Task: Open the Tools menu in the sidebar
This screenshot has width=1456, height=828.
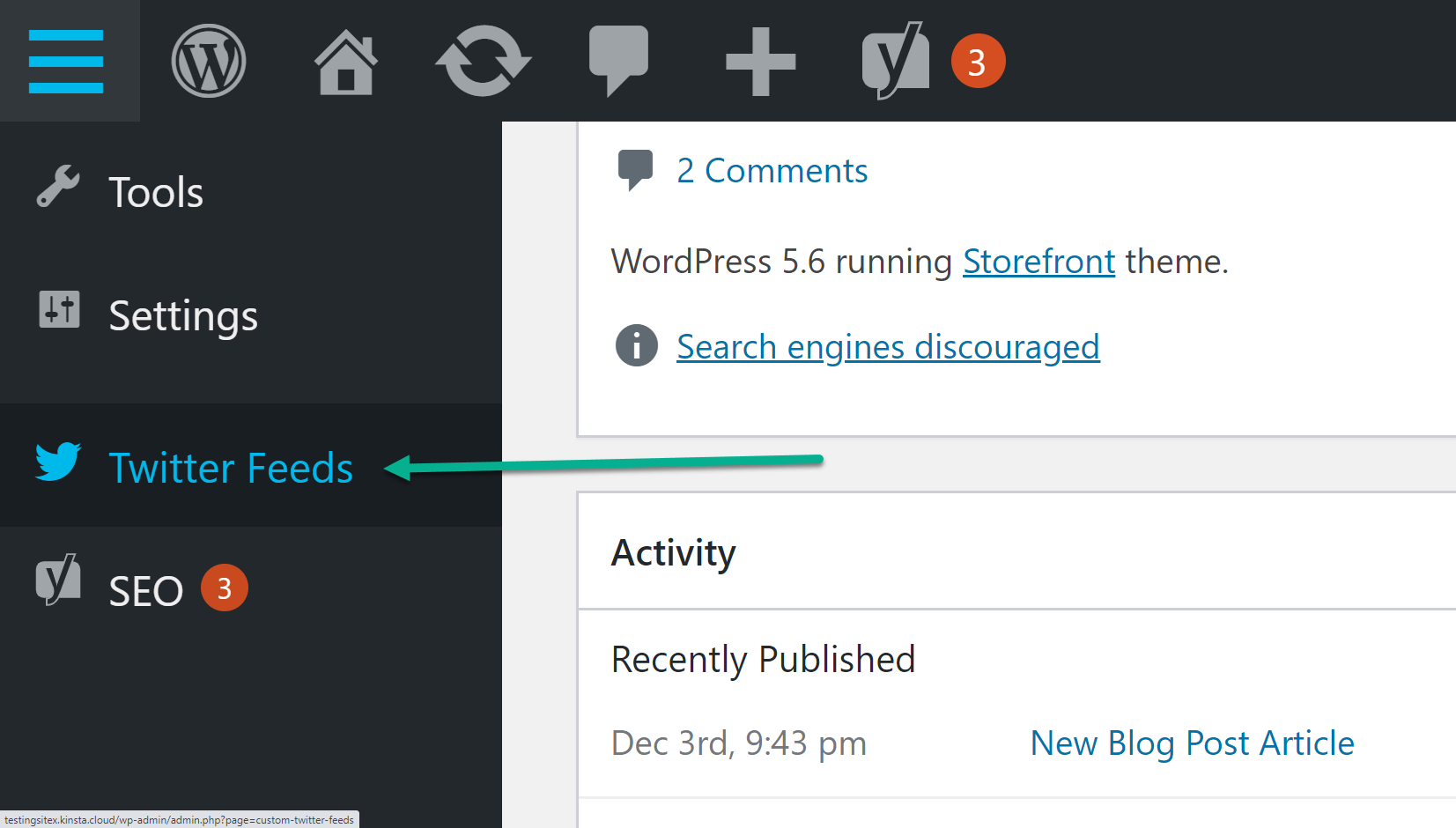Action: [x=155, y=192]
